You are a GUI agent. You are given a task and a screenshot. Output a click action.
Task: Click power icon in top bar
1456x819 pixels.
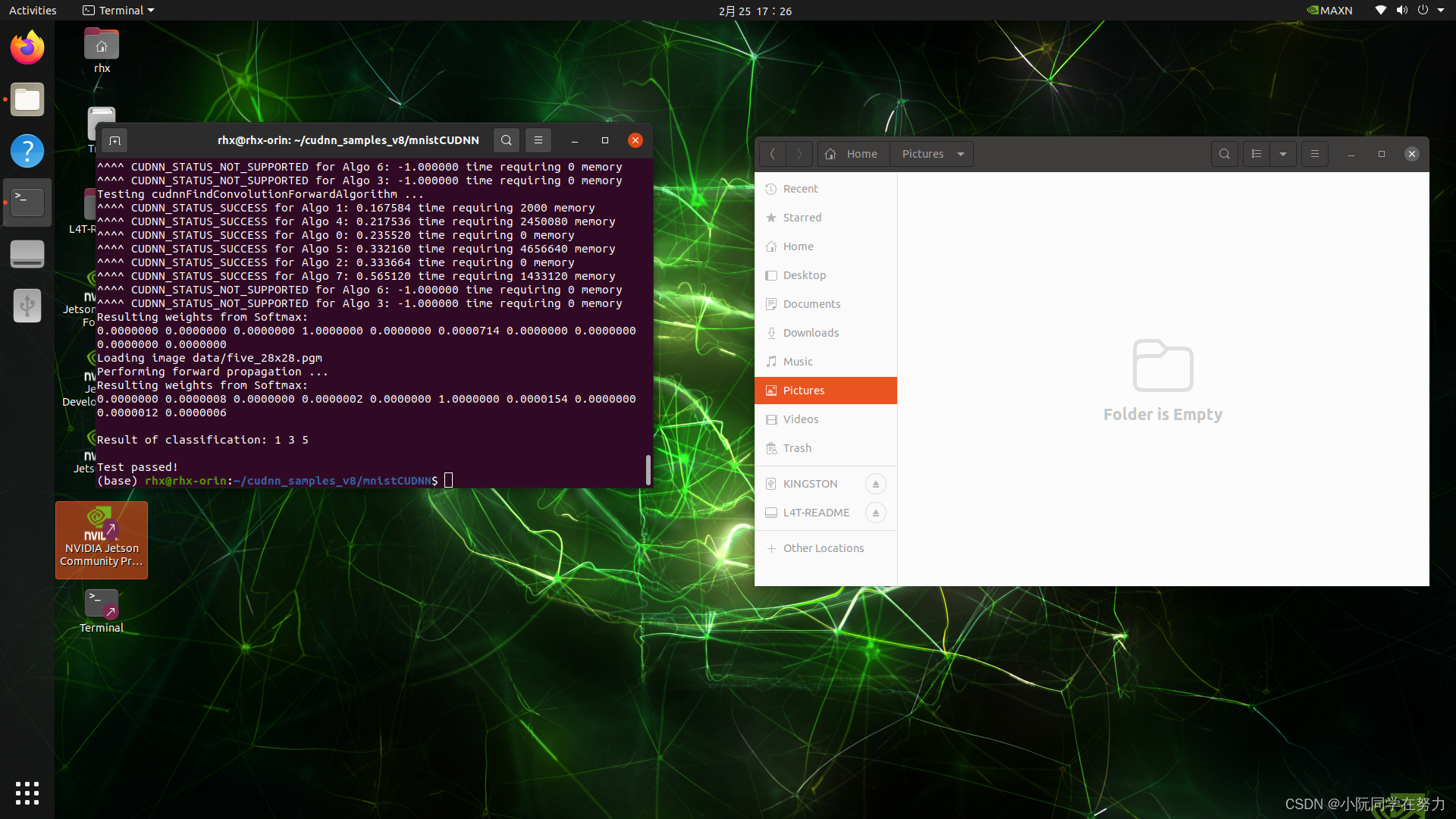[1423, 11]
